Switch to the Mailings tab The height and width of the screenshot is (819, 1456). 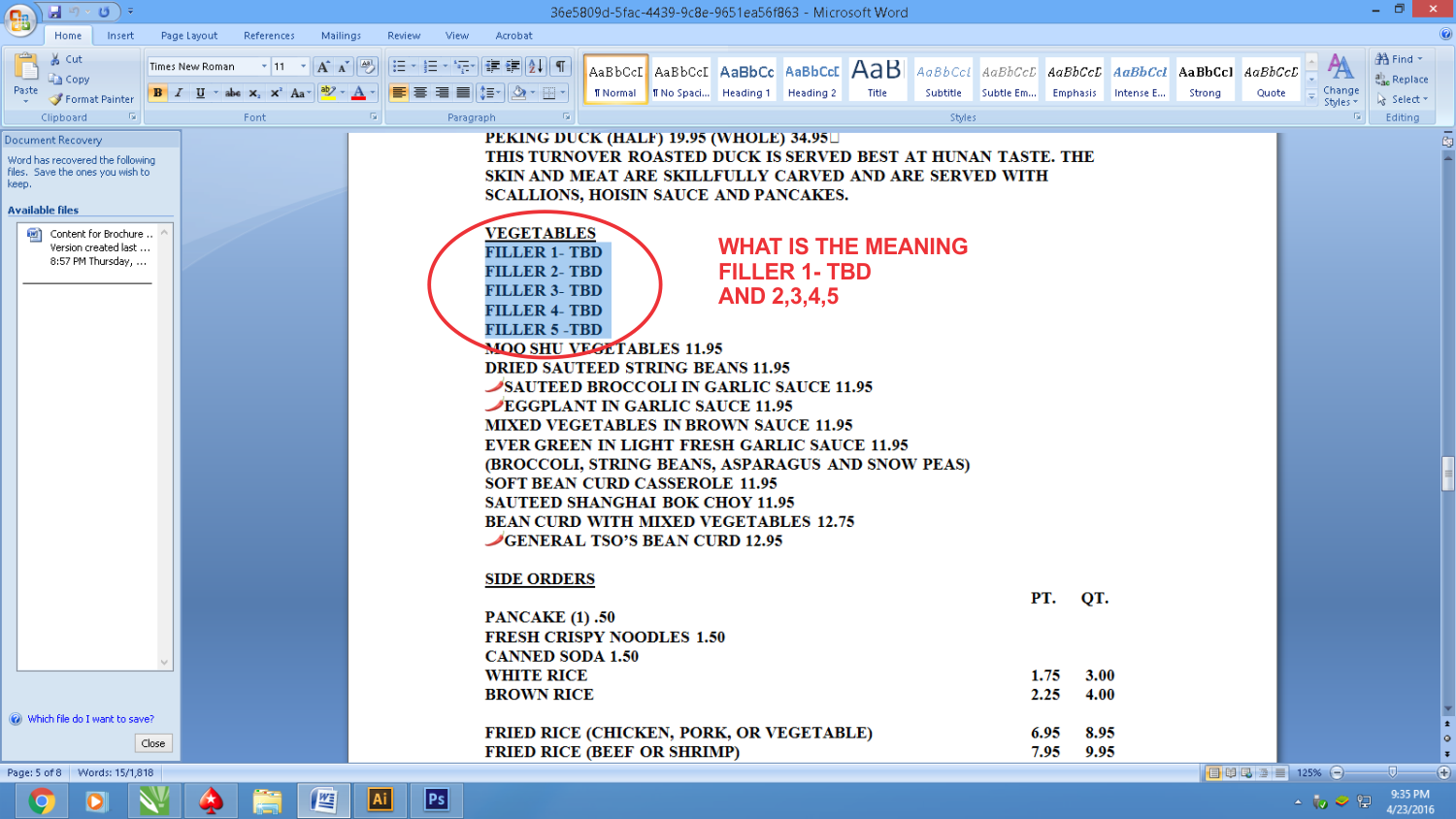click(x=341, y=36)
